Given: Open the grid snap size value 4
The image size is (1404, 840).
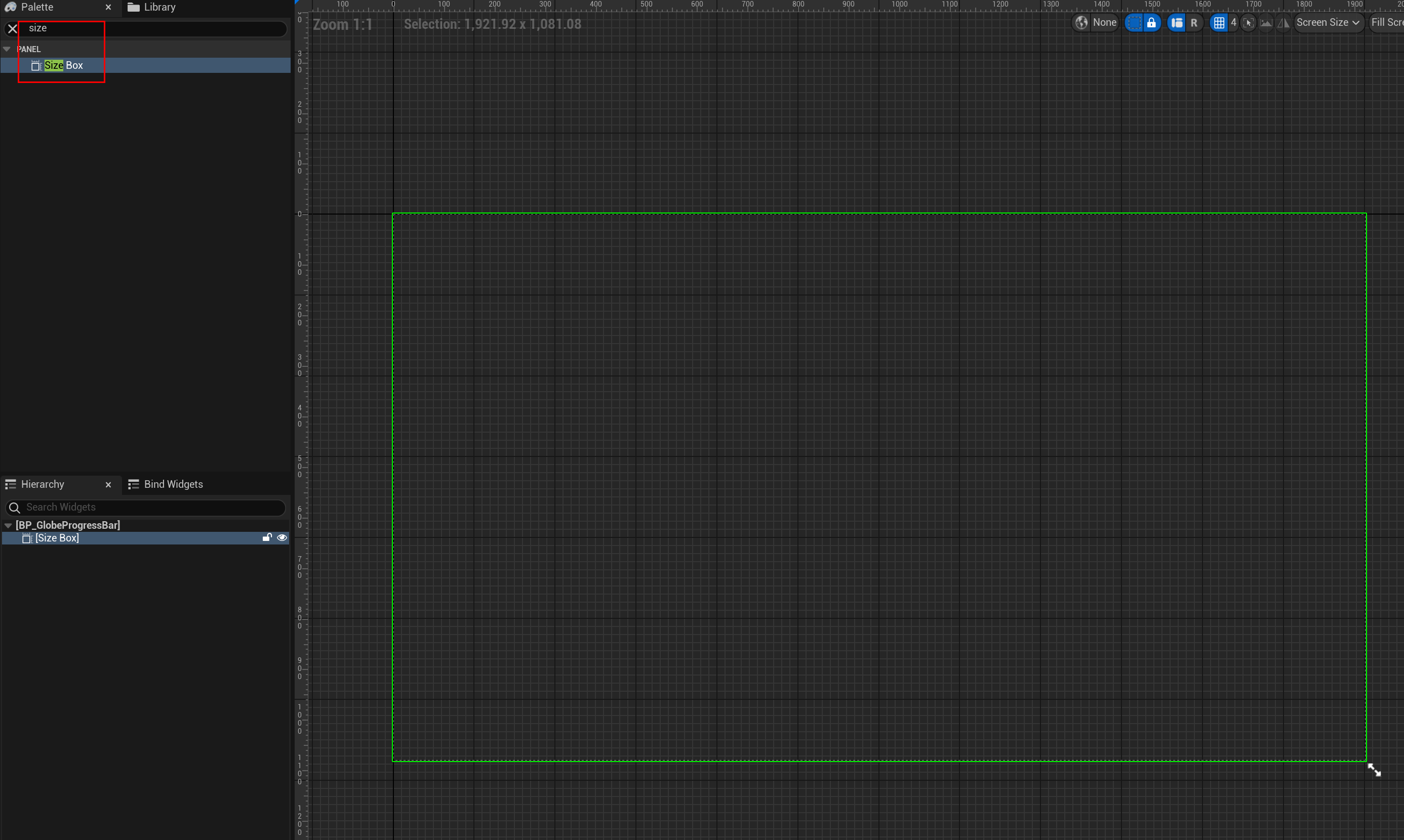Looking at the screenshot, I should (1233, 23).
